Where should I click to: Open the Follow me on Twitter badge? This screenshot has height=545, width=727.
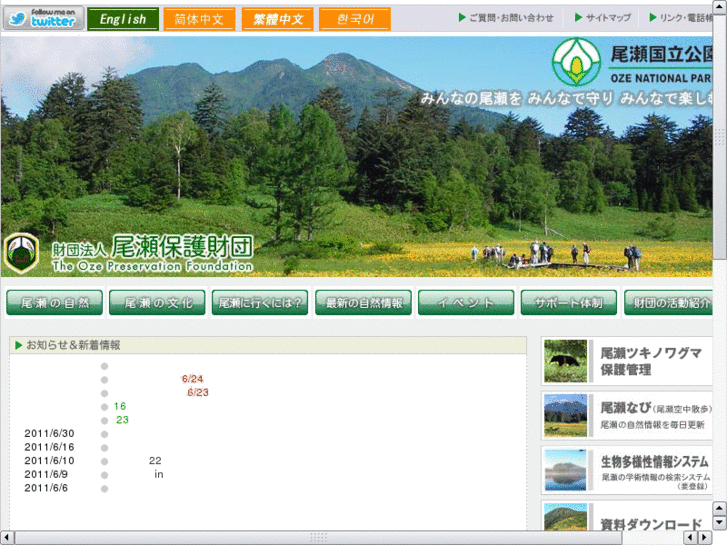44,19
